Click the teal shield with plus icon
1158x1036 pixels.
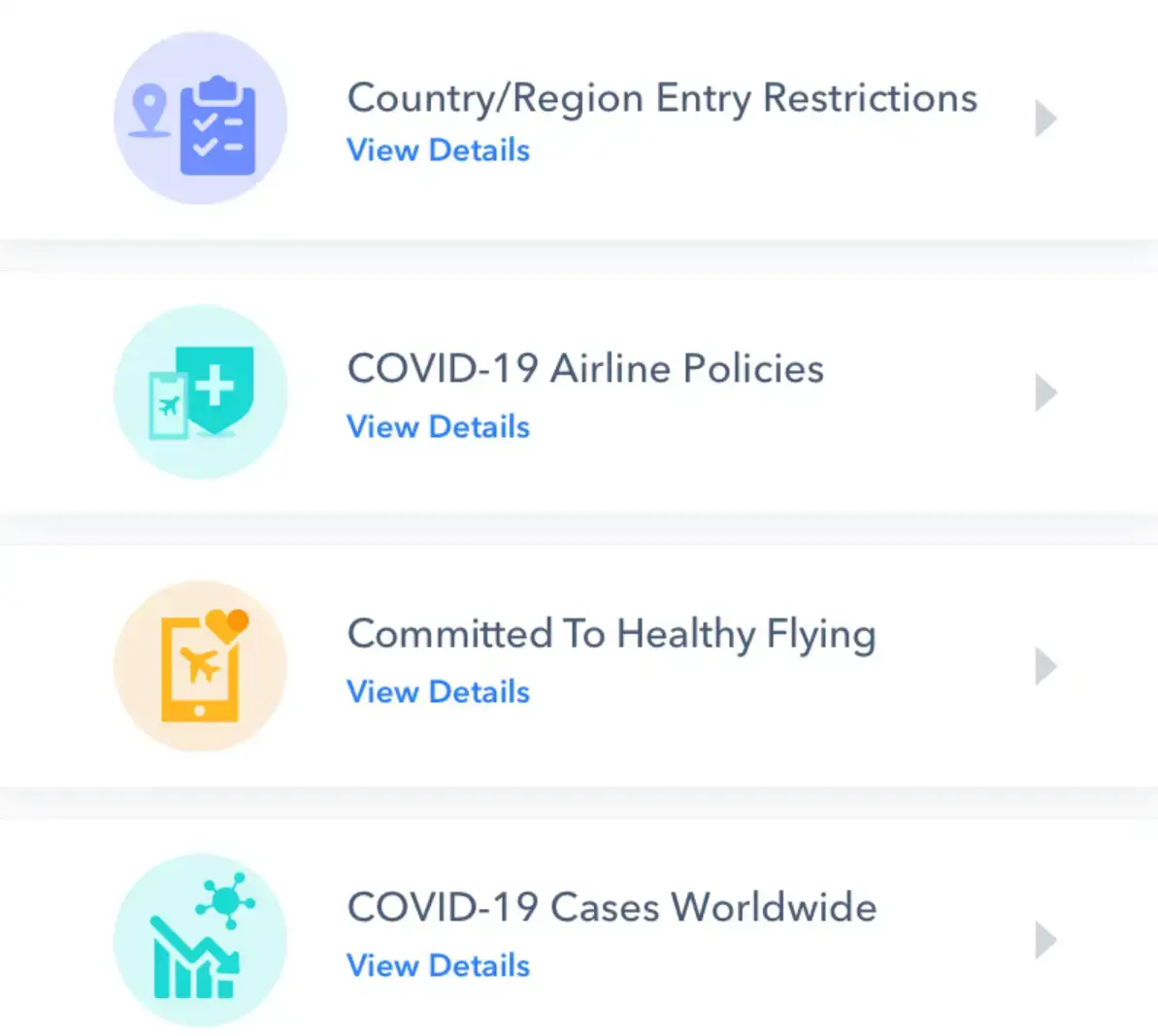[x=215, y=389]
